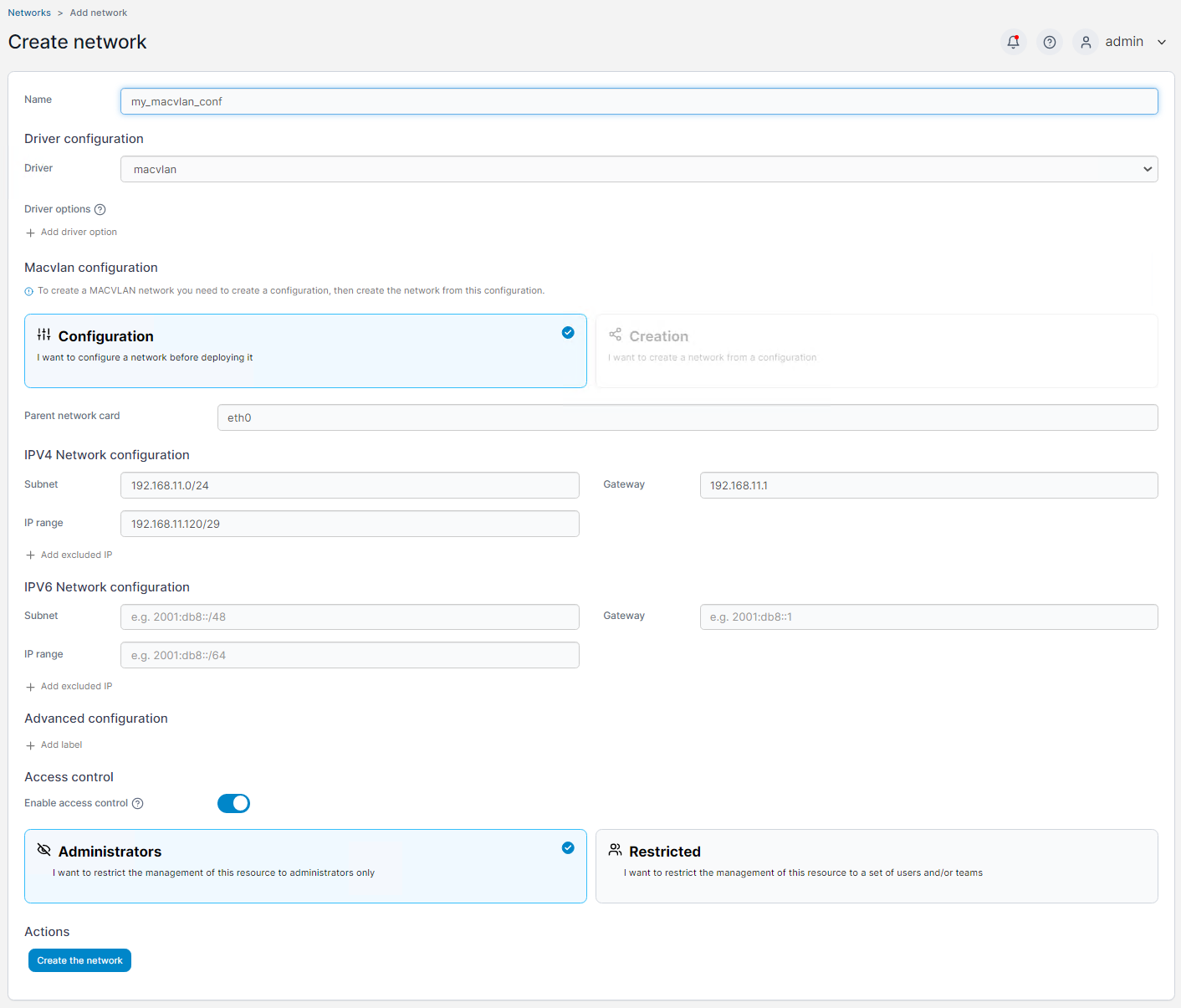Click the checkmark on Administrators card
1181x1008 pixels.
coord(568,848)
